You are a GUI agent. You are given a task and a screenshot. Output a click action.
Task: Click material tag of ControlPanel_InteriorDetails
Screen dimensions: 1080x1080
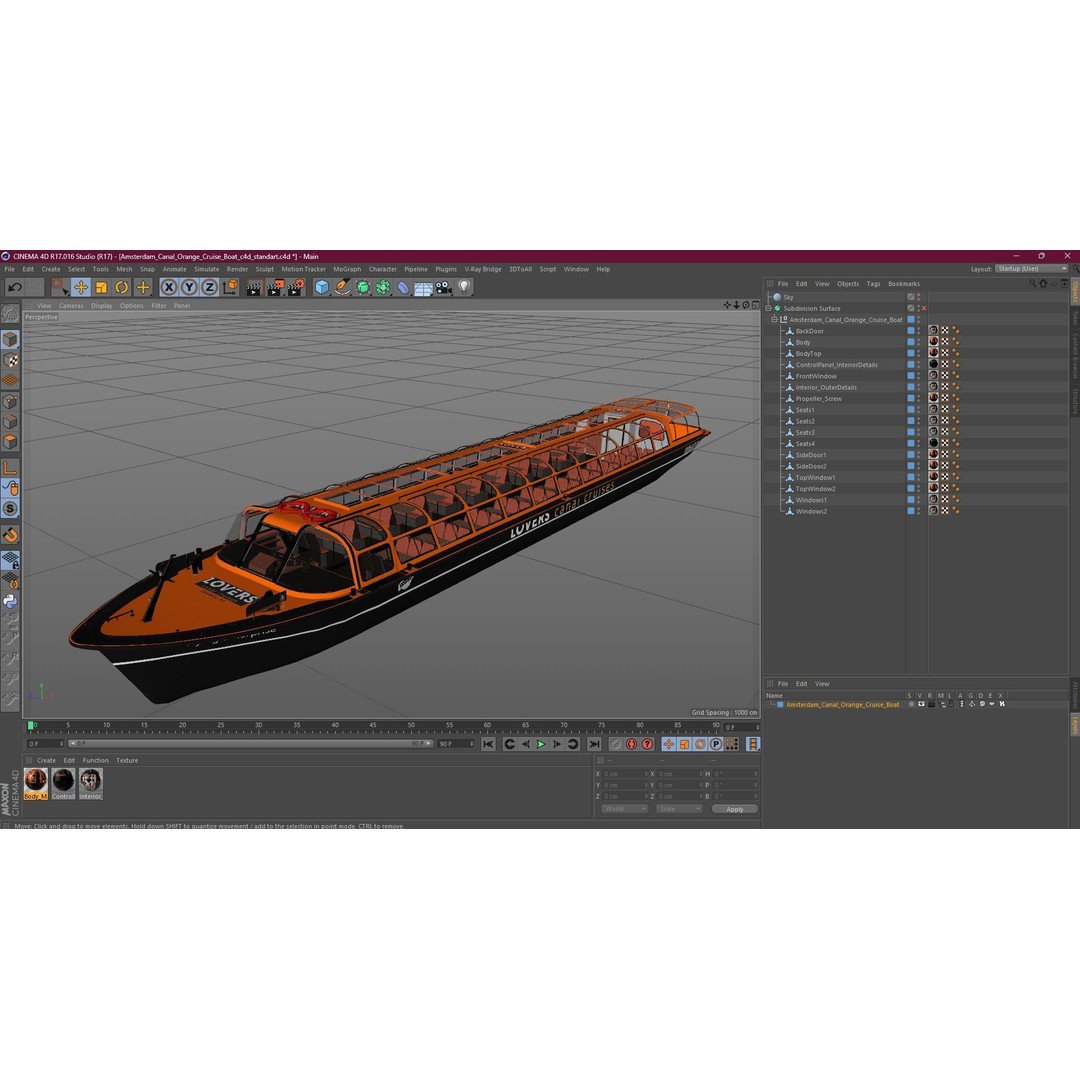point(933,365)
